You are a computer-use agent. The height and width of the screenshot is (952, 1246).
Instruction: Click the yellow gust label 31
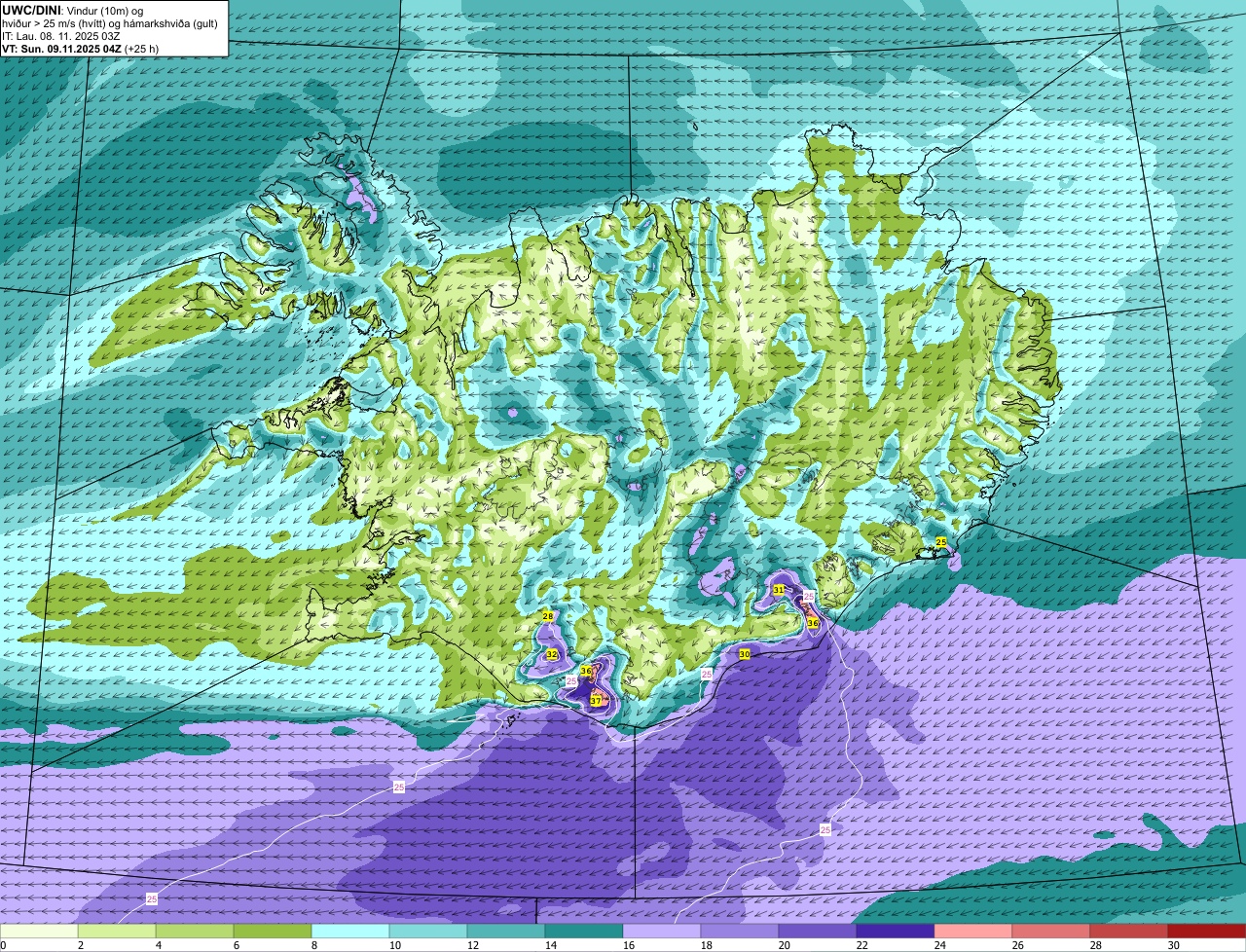(x=779, y=590)
